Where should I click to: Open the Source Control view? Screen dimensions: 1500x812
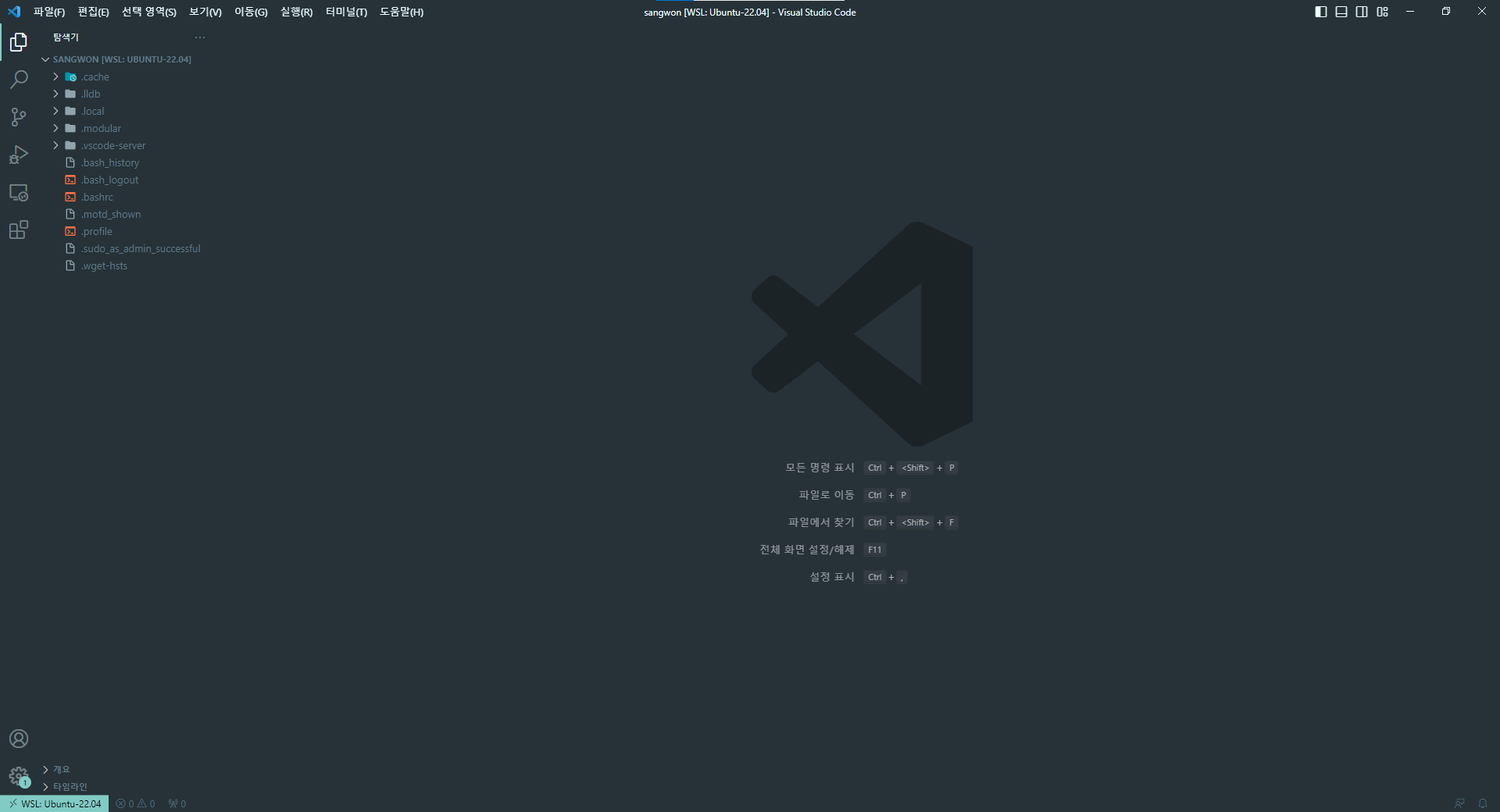point(19,117)
